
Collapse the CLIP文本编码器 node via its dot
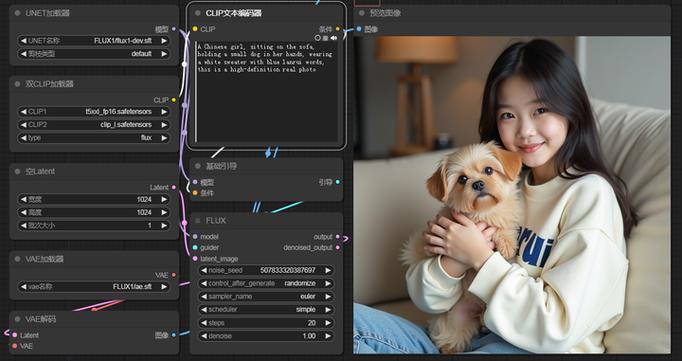pos(198,13)
